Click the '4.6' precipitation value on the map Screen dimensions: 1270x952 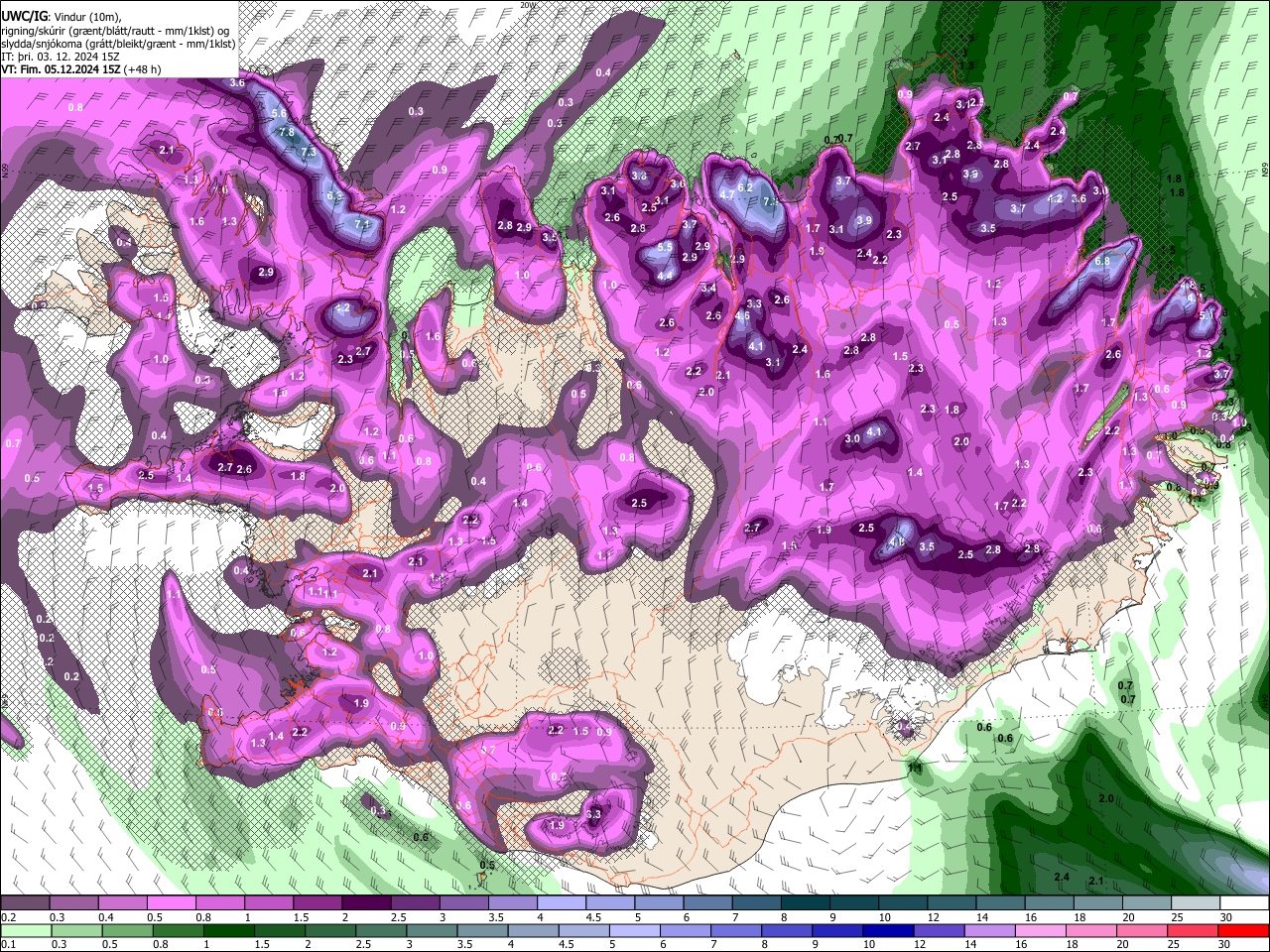742,316
